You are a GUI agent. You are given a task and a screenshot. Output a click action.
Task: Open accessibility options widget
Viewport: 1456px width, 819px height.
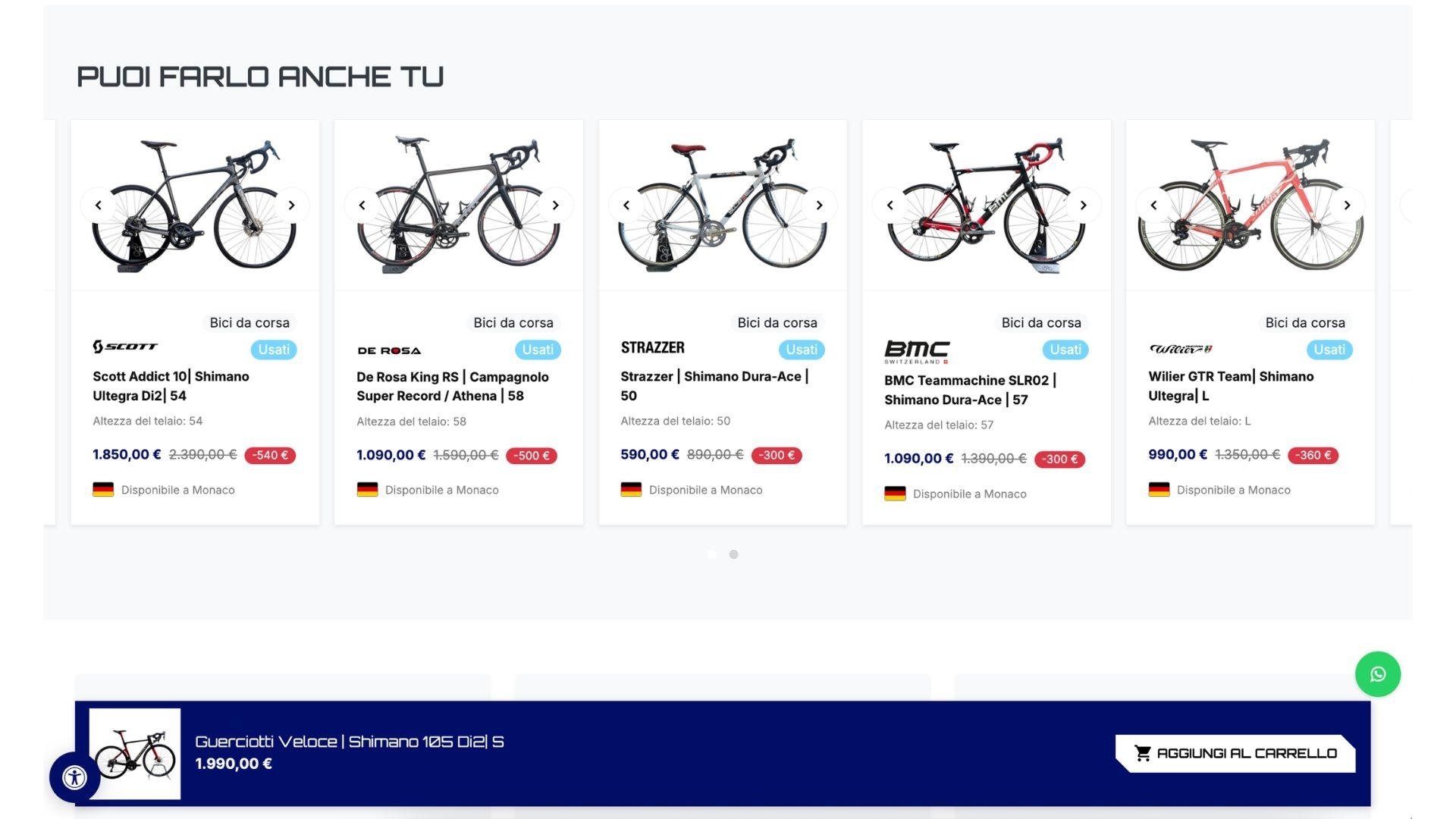(x=74, y=777)
